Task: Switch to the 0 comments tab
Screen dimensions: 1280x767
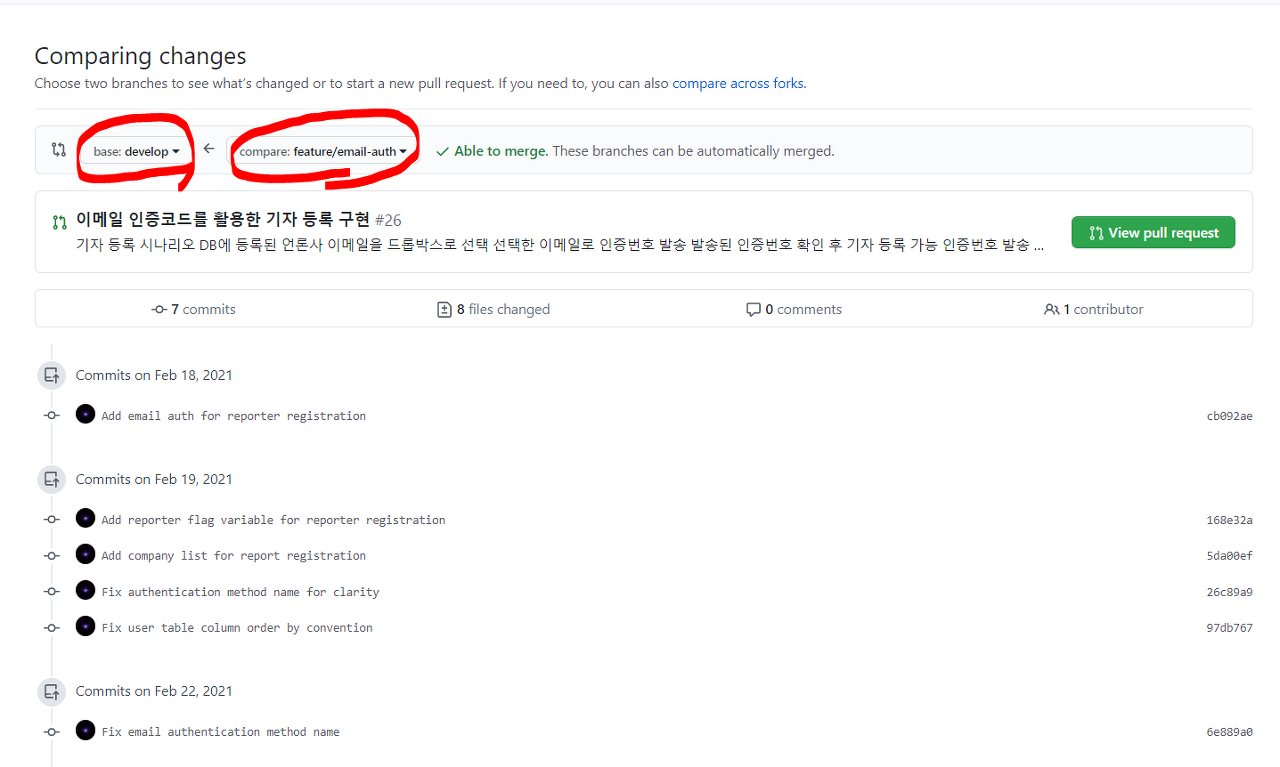Action: 794,309
